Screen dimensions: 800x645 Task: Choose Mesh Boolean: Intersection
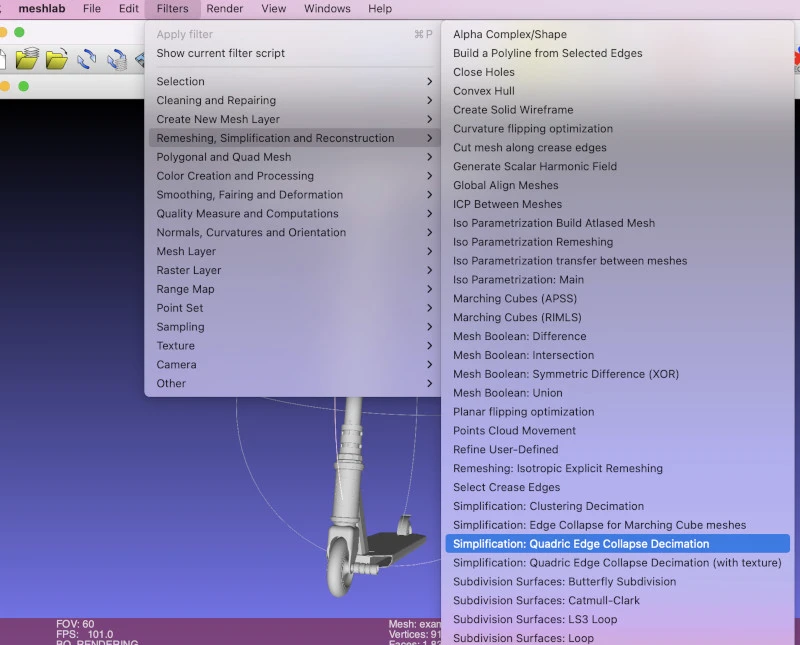tap(617, 355)
